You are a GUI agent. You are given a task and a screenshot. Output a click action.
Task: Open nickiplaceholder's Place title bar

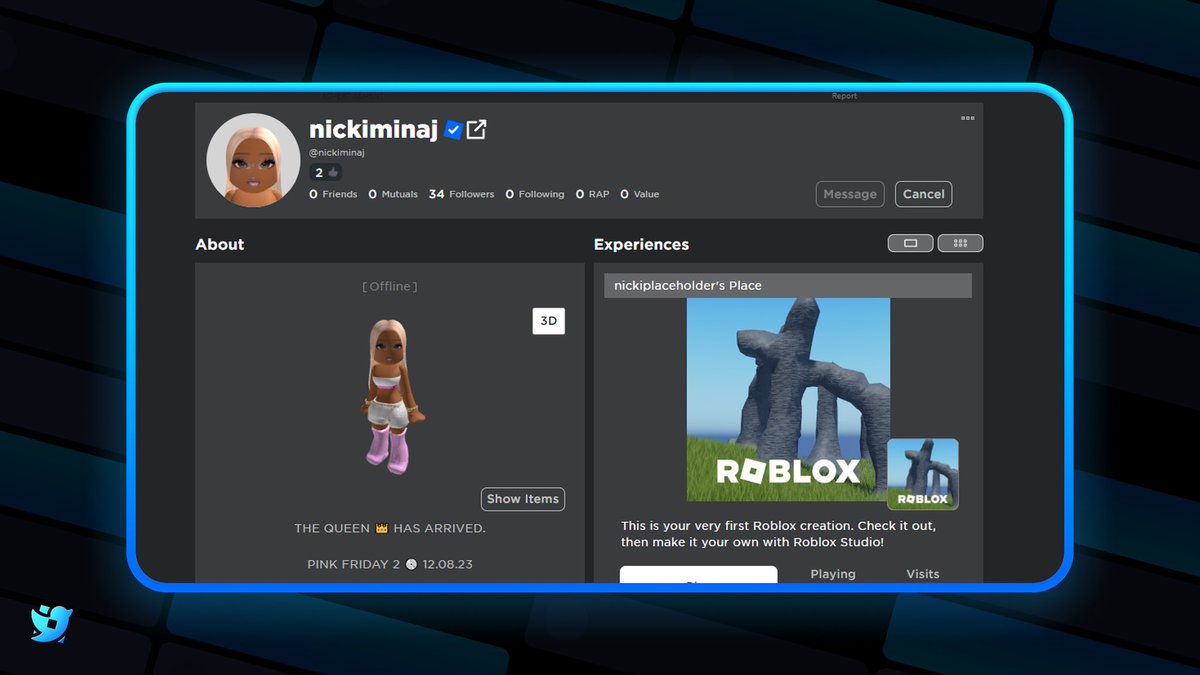pyautogui.click(x=788, y=286)
